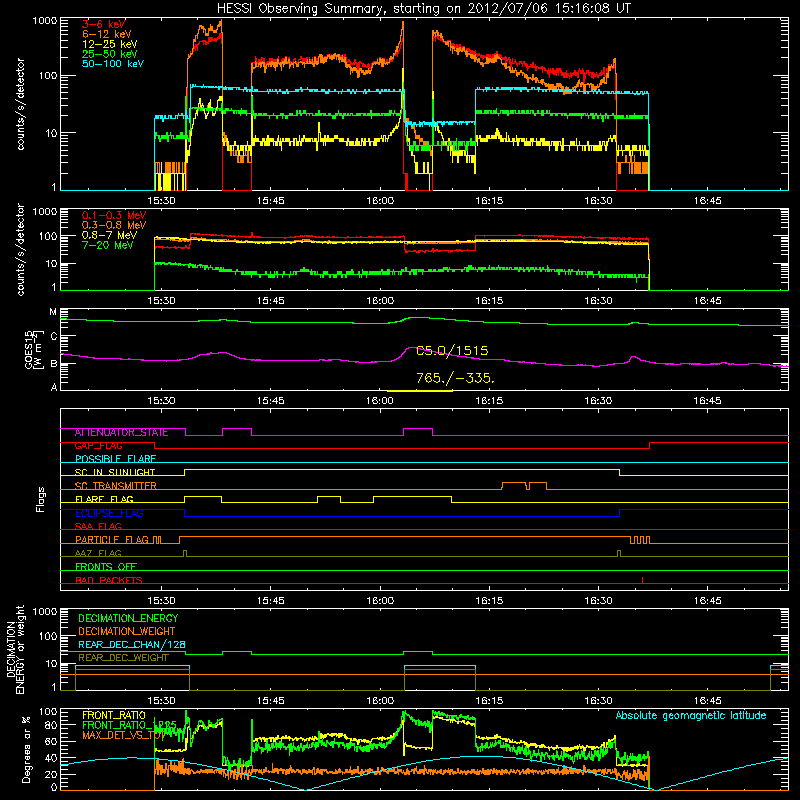800x800 pixels.
Task: Click the ECLIPSE_FLAG label
Action: (109, 513)
